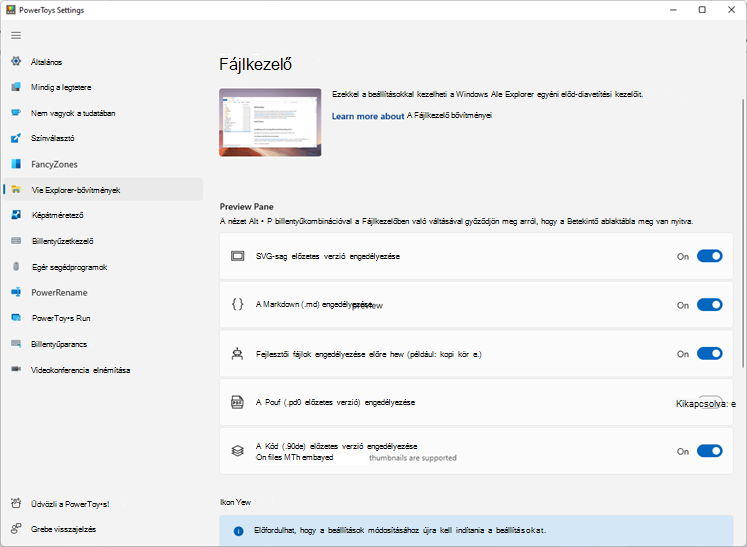Click the Kód preview layers icon
This screenshot has width=747, height=547.
pyautogui.click(x=237, y=451)
